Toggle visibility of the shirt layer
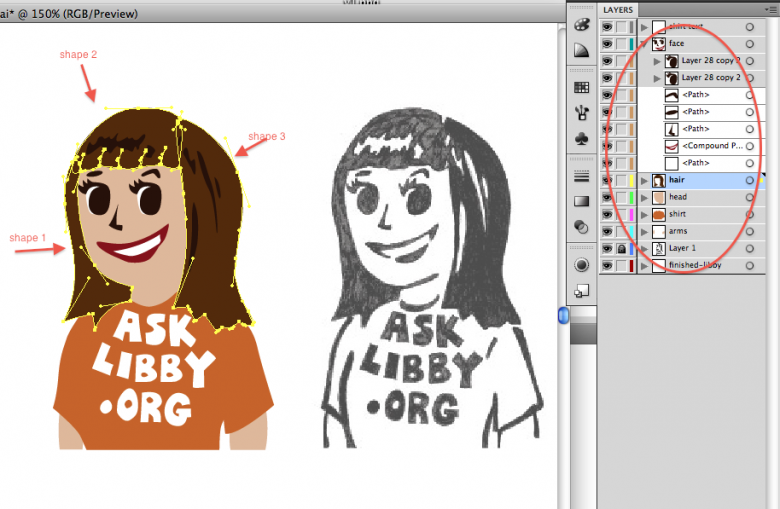 pyautogui.click(x=607, y=214)
